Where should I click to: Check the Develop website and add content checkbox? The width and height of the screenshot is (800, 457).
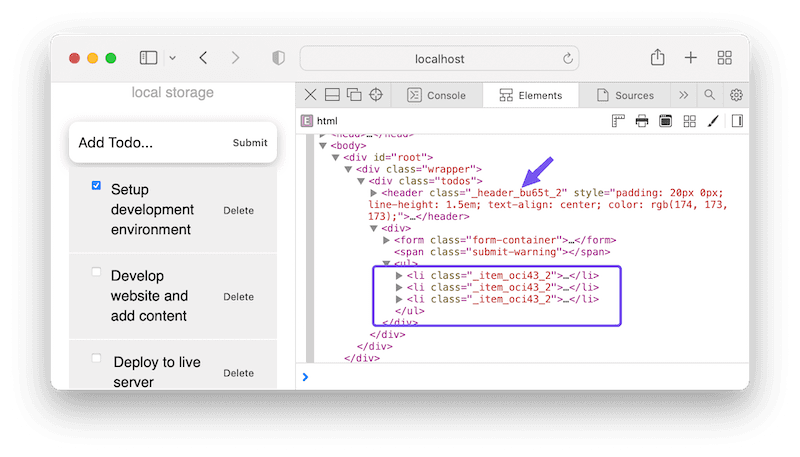[96, 271]
